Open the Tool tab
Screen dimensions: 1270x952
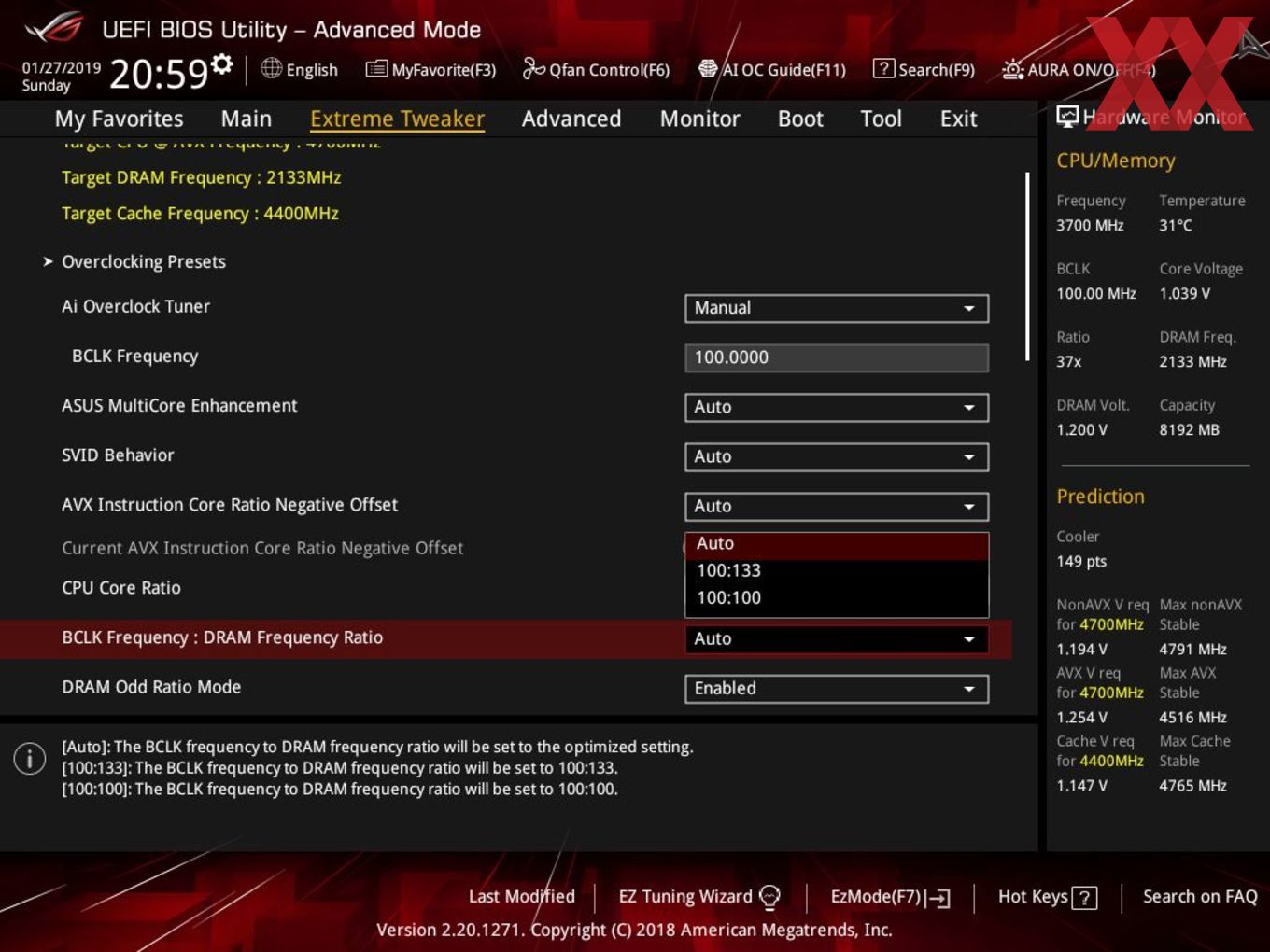pyautogui.click(x=881, y=119)
